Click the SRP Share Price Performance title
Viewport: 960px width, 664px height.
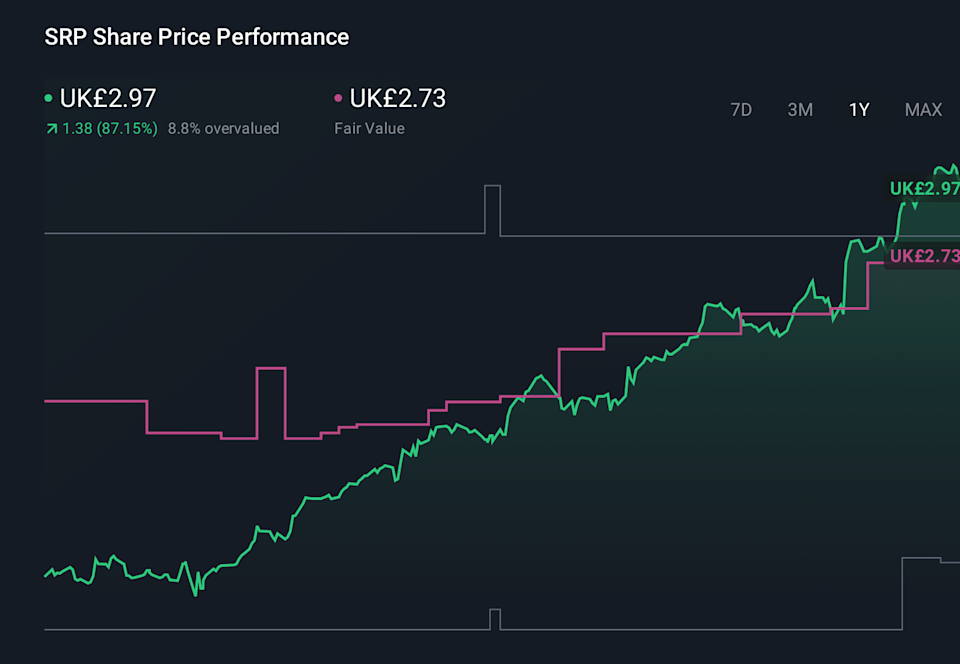point(197,37)
